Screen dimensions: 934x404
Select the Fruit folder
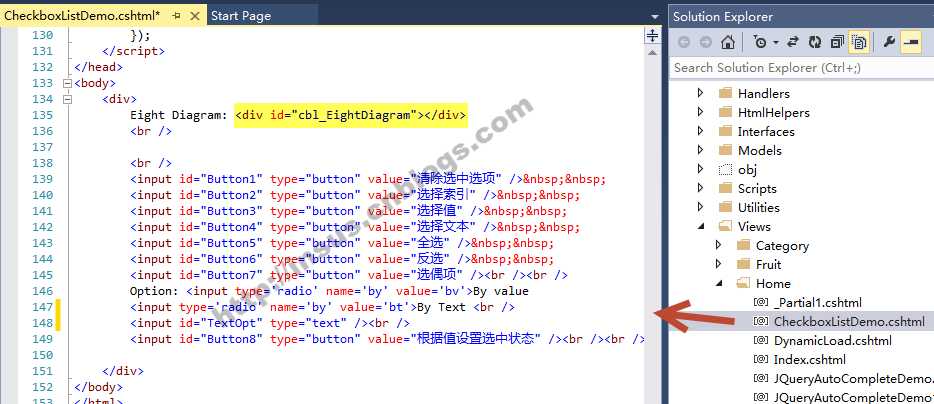coord(768,265)
